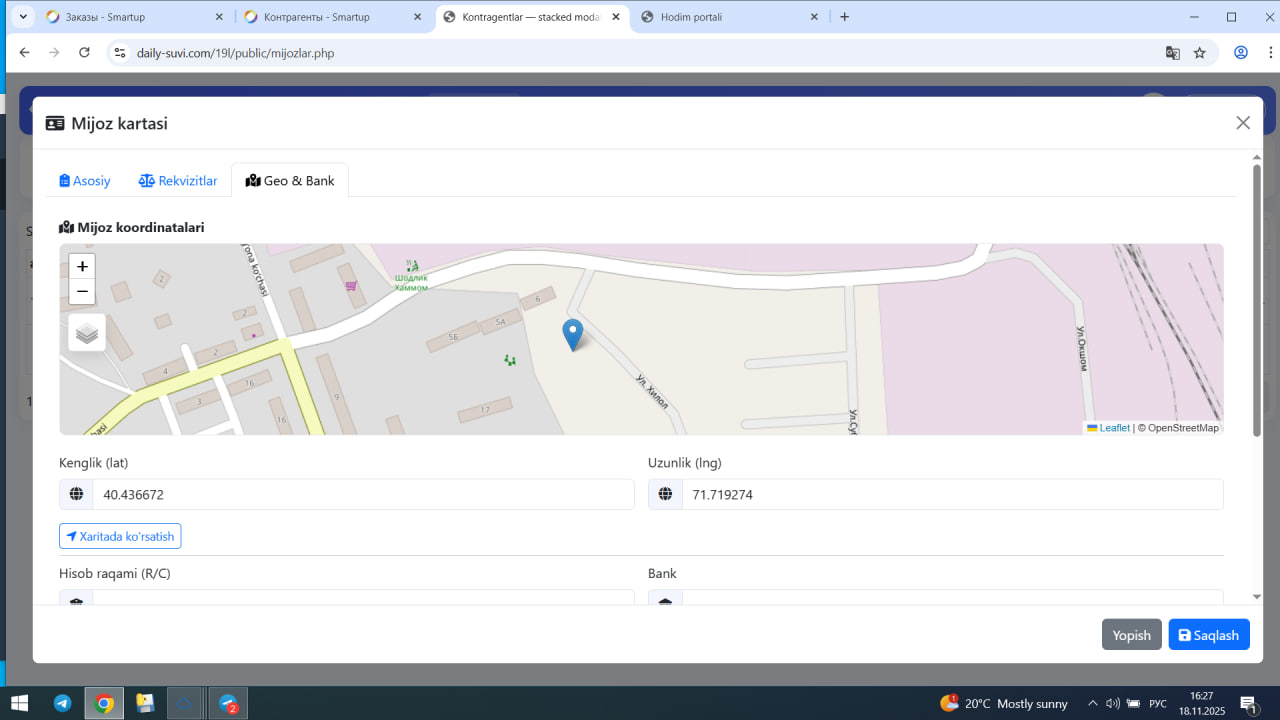
Task: Click the Kenglik (lat) input field
Action: point(364,494)
